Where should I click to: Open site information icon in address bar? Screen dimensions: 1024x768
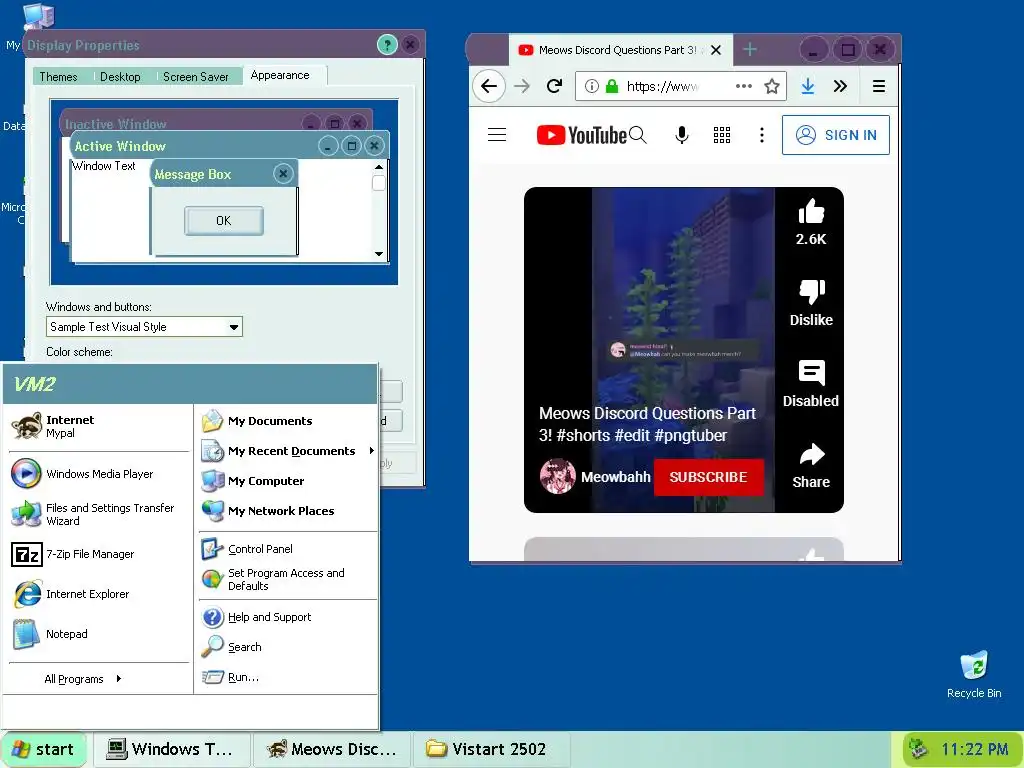pyautogui.click(x=592, y=86)
